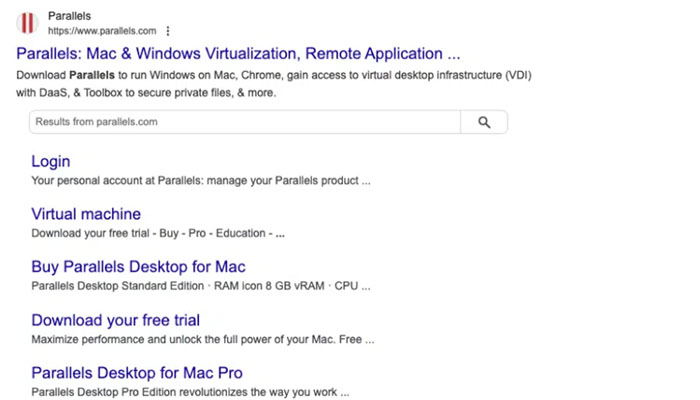Open the Login sitelink
The width and height of the screenshot is (700, 400).
(x=51, y=161)
